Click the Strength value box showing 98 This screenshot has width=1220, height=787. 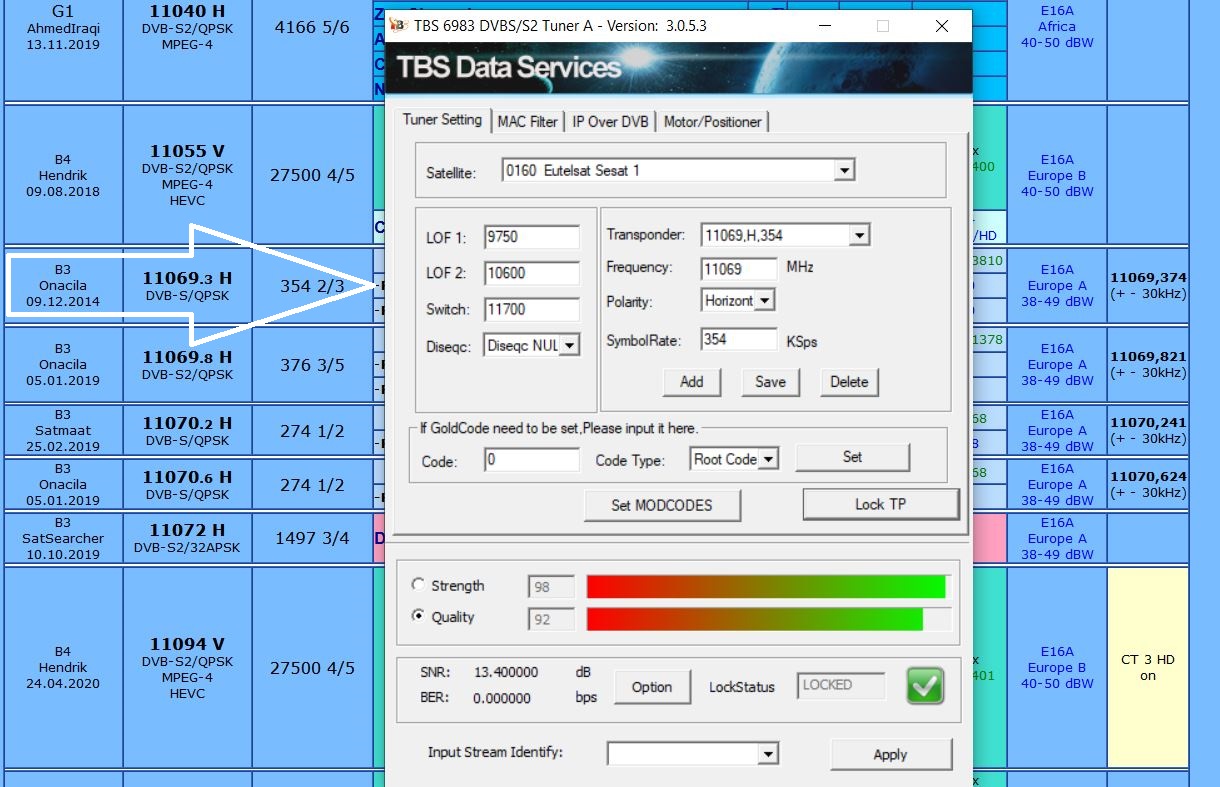click(x=551, y=587)
